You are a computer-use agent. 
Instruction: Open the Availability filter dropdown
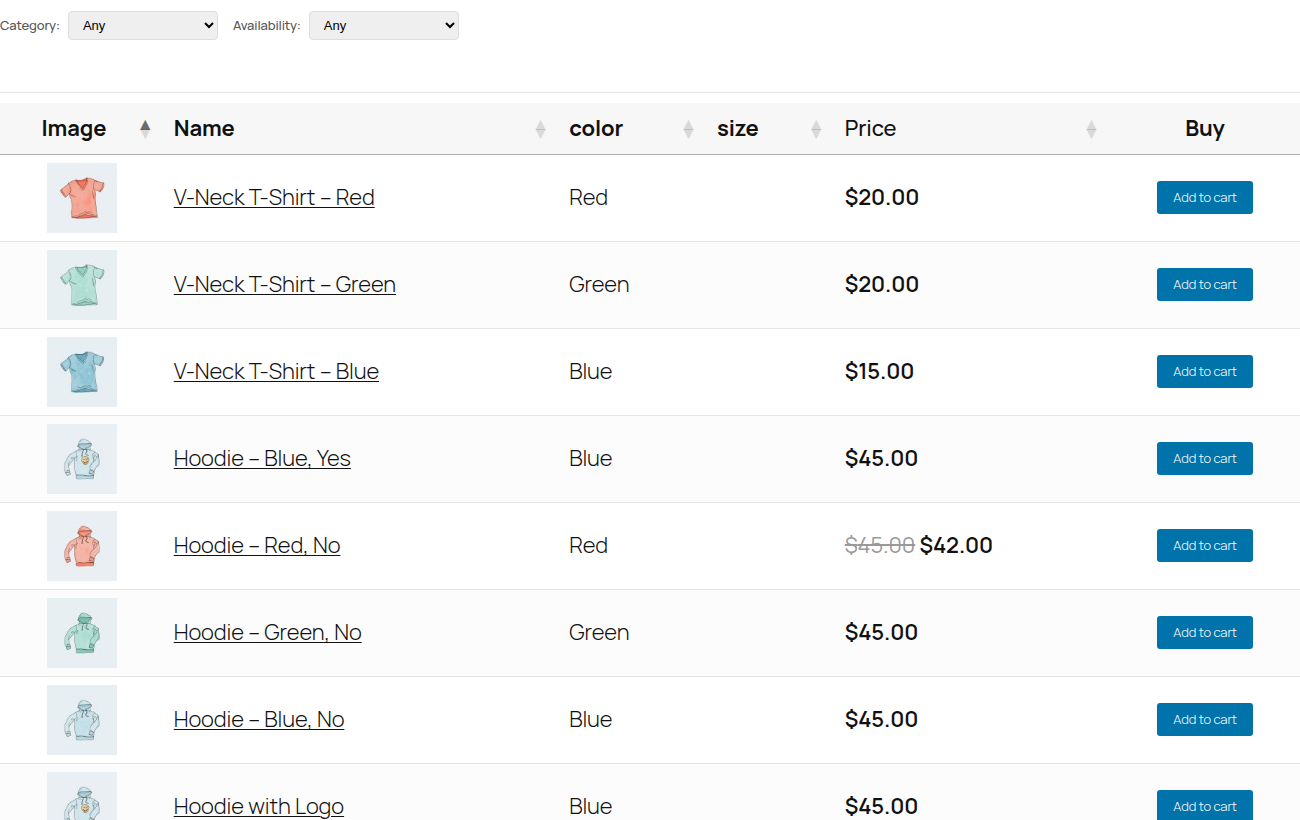(x=384, y=26)
